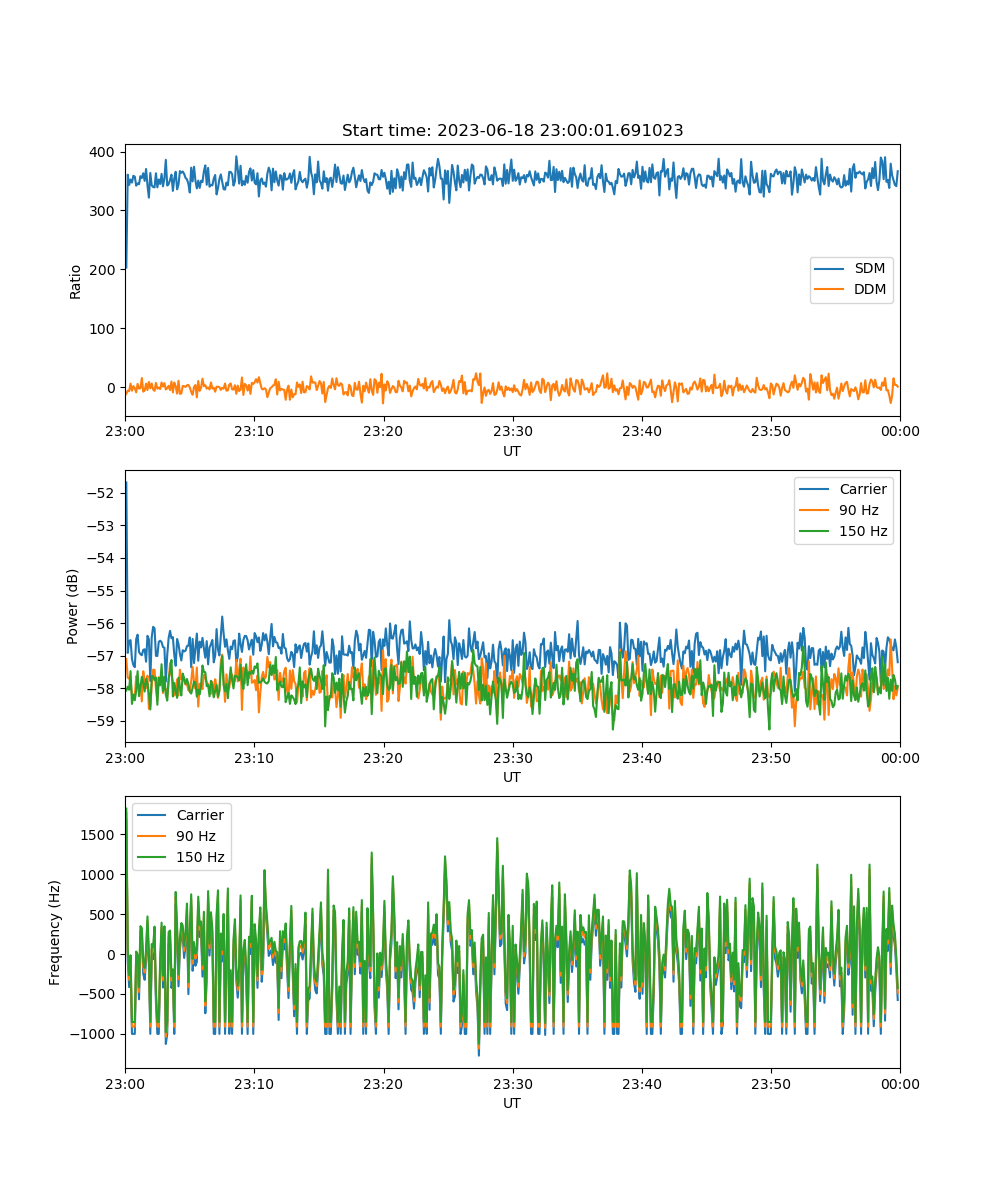Click 23:40 tick under the Power plot
The height and width of the screenshot is (1200, 1000).
(x=641, y=757)
